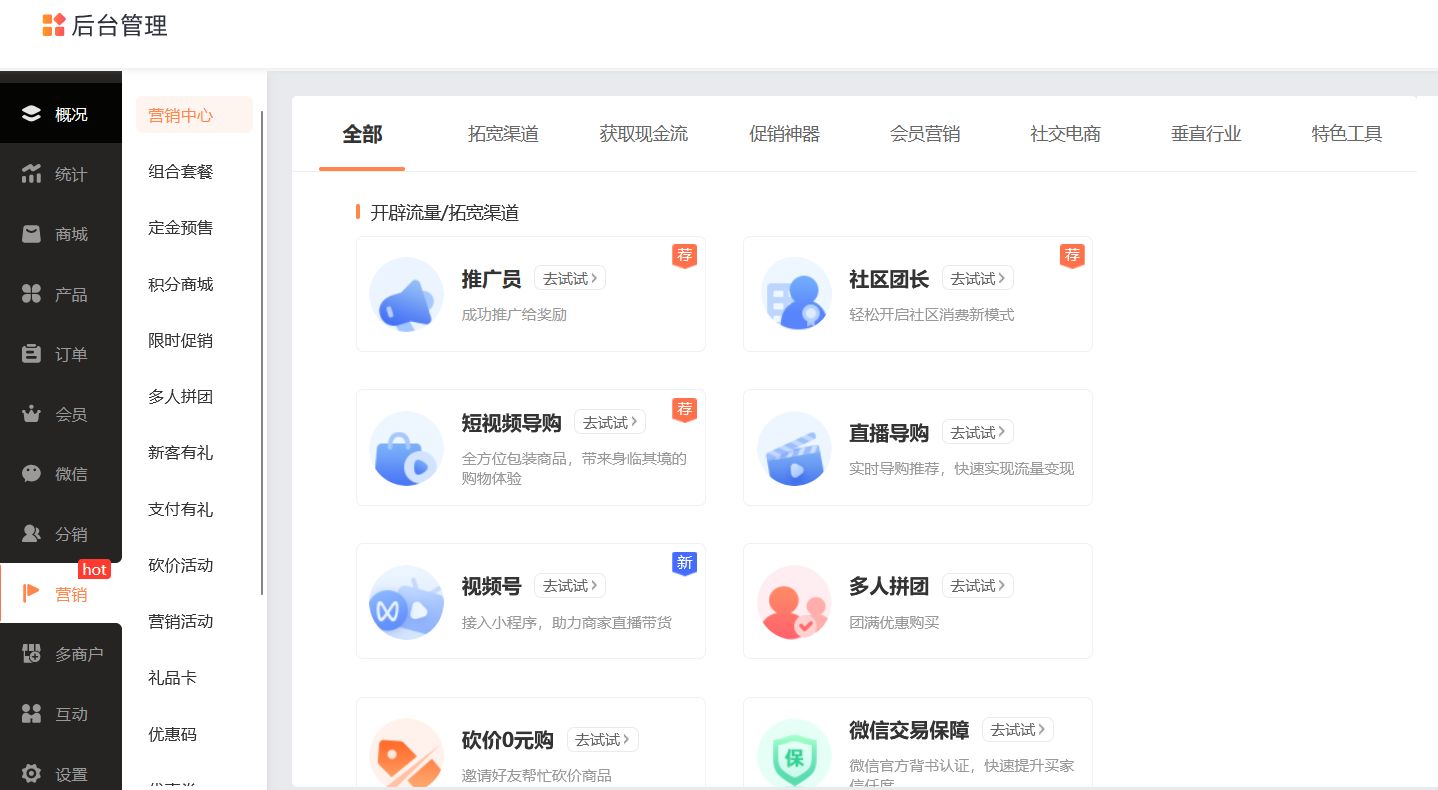Click the 微信 chat face icon in sidebar
The image size is (1438, 790).
[x=31, y=474]
